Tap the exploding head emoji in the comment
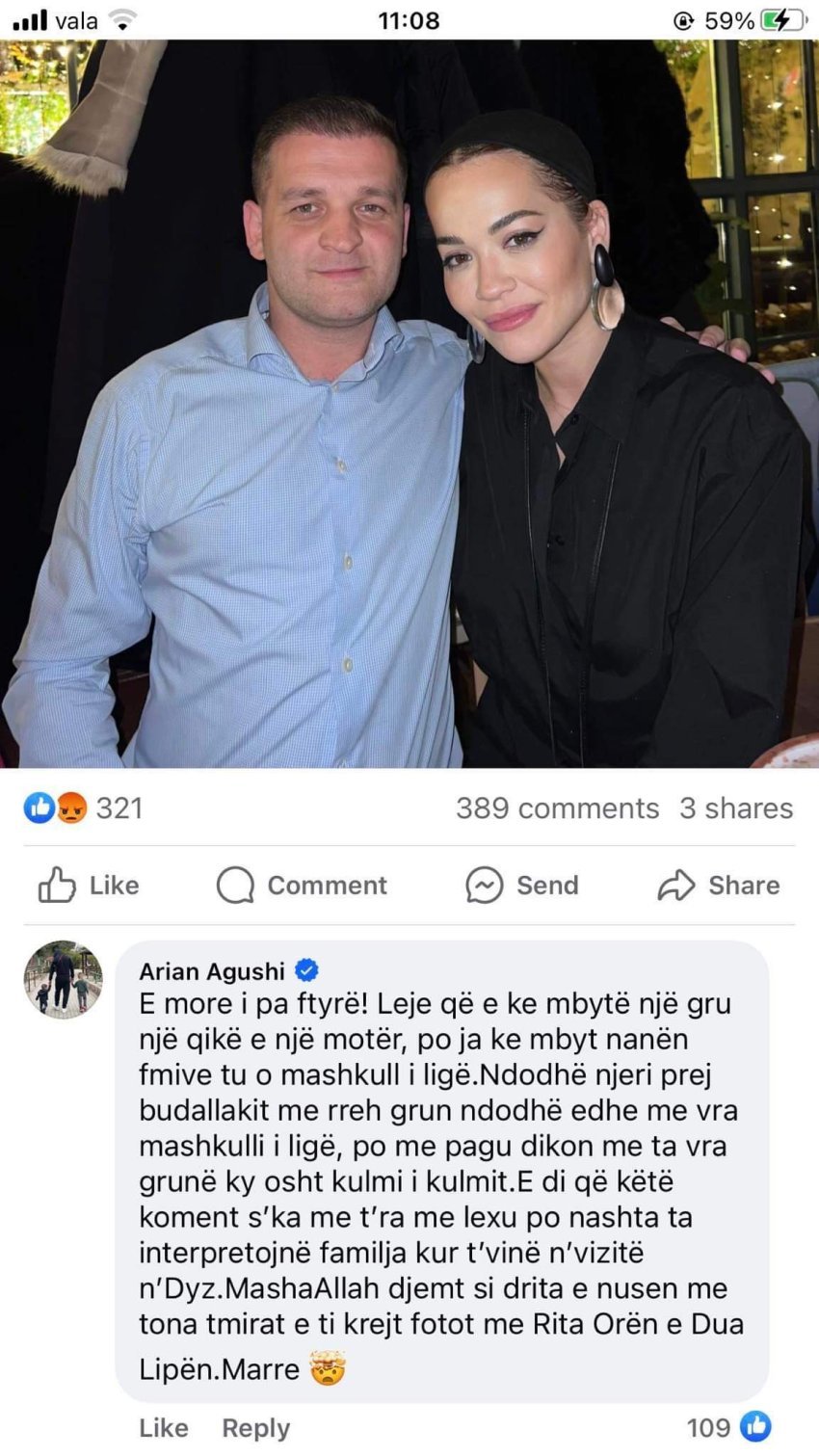 tap(328, 1368)
